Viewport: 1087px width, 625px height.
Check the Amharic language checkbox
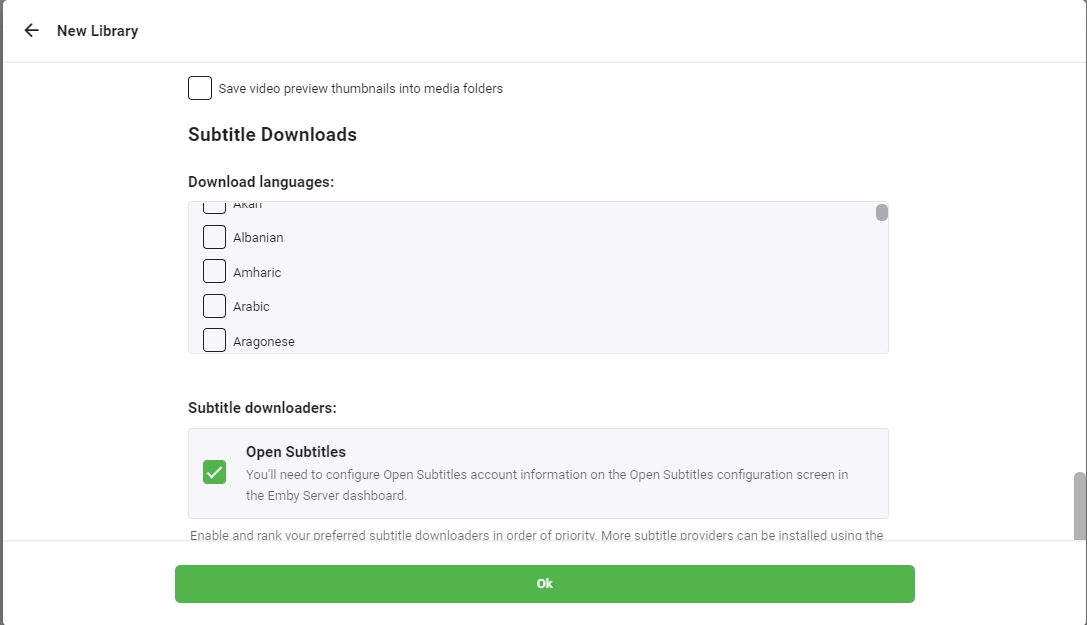click(214, 270)
